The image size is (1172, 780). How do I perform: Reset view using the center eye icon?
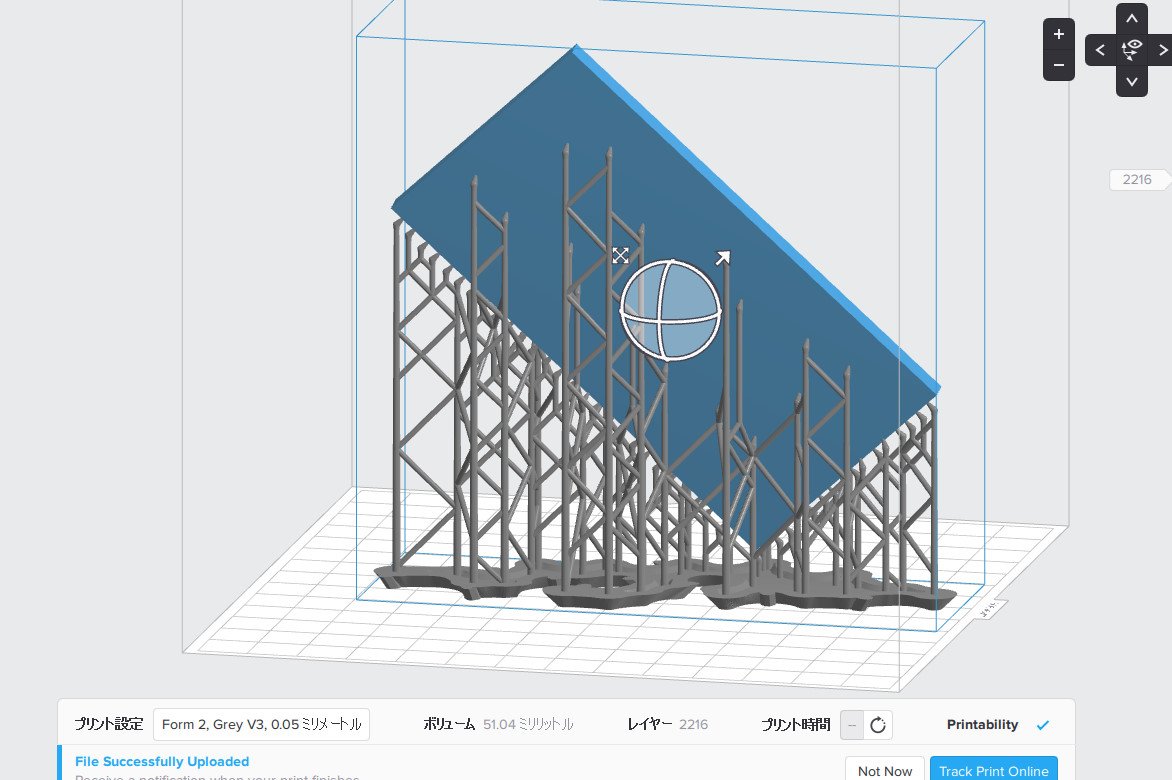(1132, 49)
